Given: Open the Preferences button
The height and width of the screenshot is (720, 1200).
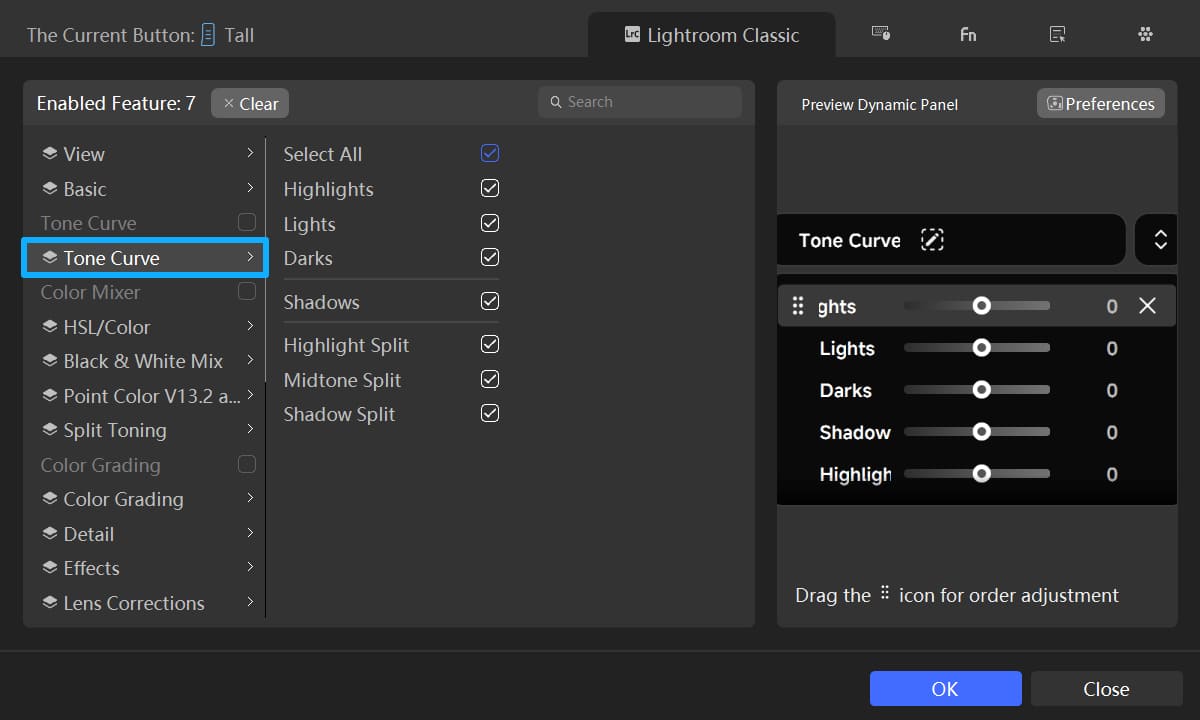Looking at the screenshot, I should 1101,103.
